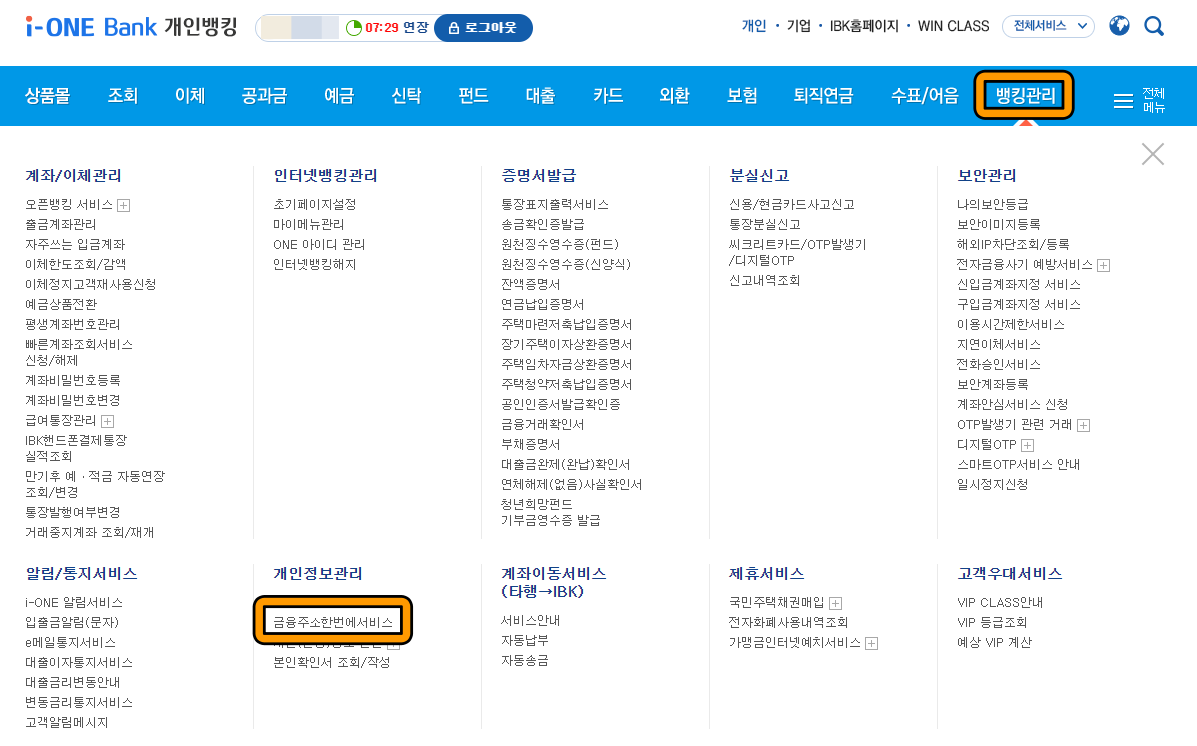Open the 카드 menu
The width and height of the screenshot is (1197, 746).
click(608, 95)
